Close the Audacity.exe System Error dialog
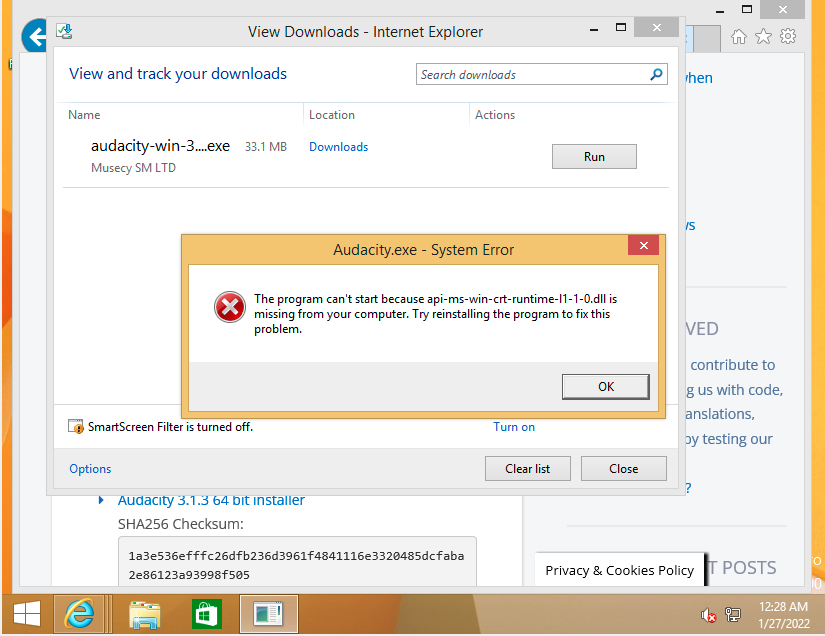 click(x=643, y=246)
